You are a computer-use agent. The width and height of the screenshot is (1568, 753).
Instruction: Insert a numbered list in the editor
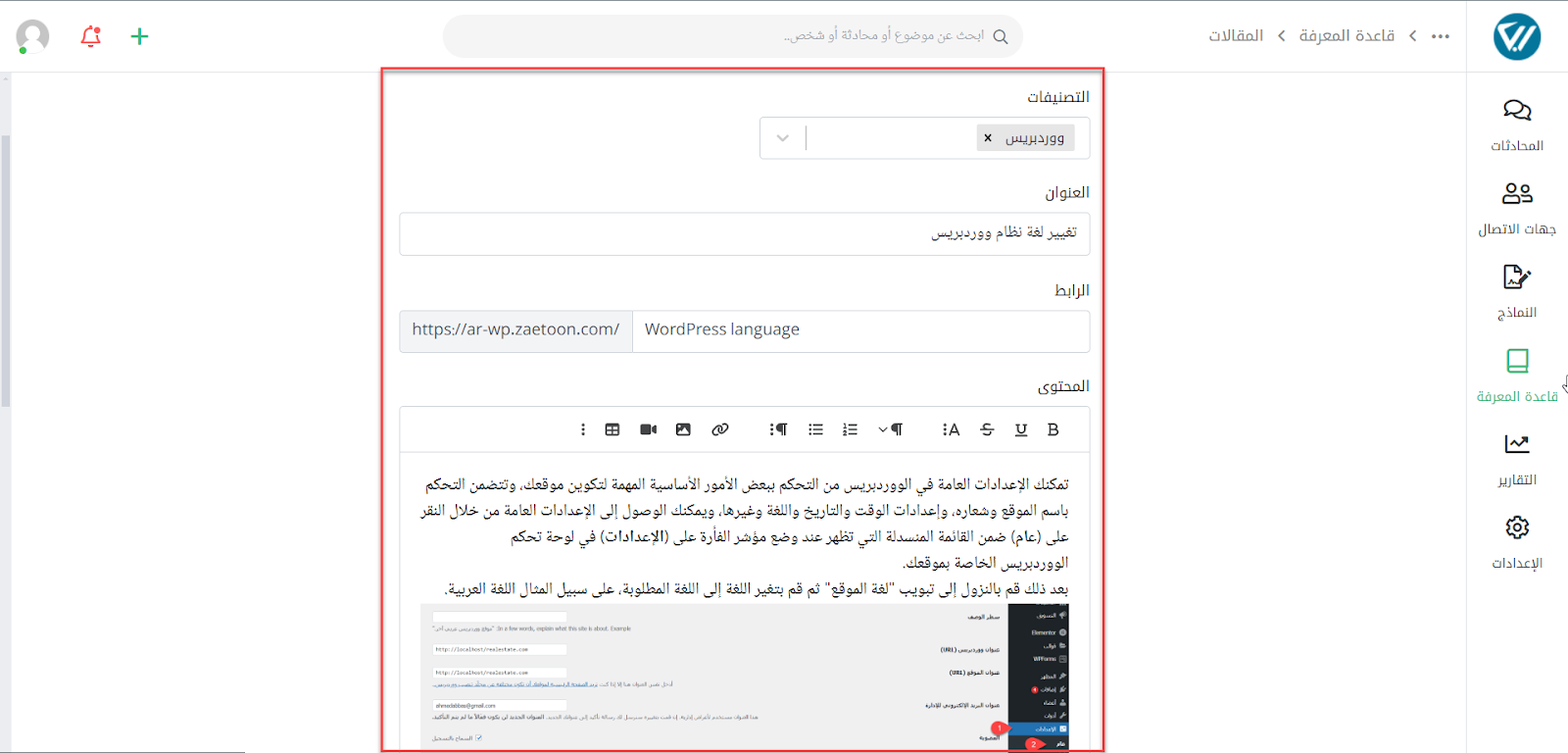tap(850, 429)
